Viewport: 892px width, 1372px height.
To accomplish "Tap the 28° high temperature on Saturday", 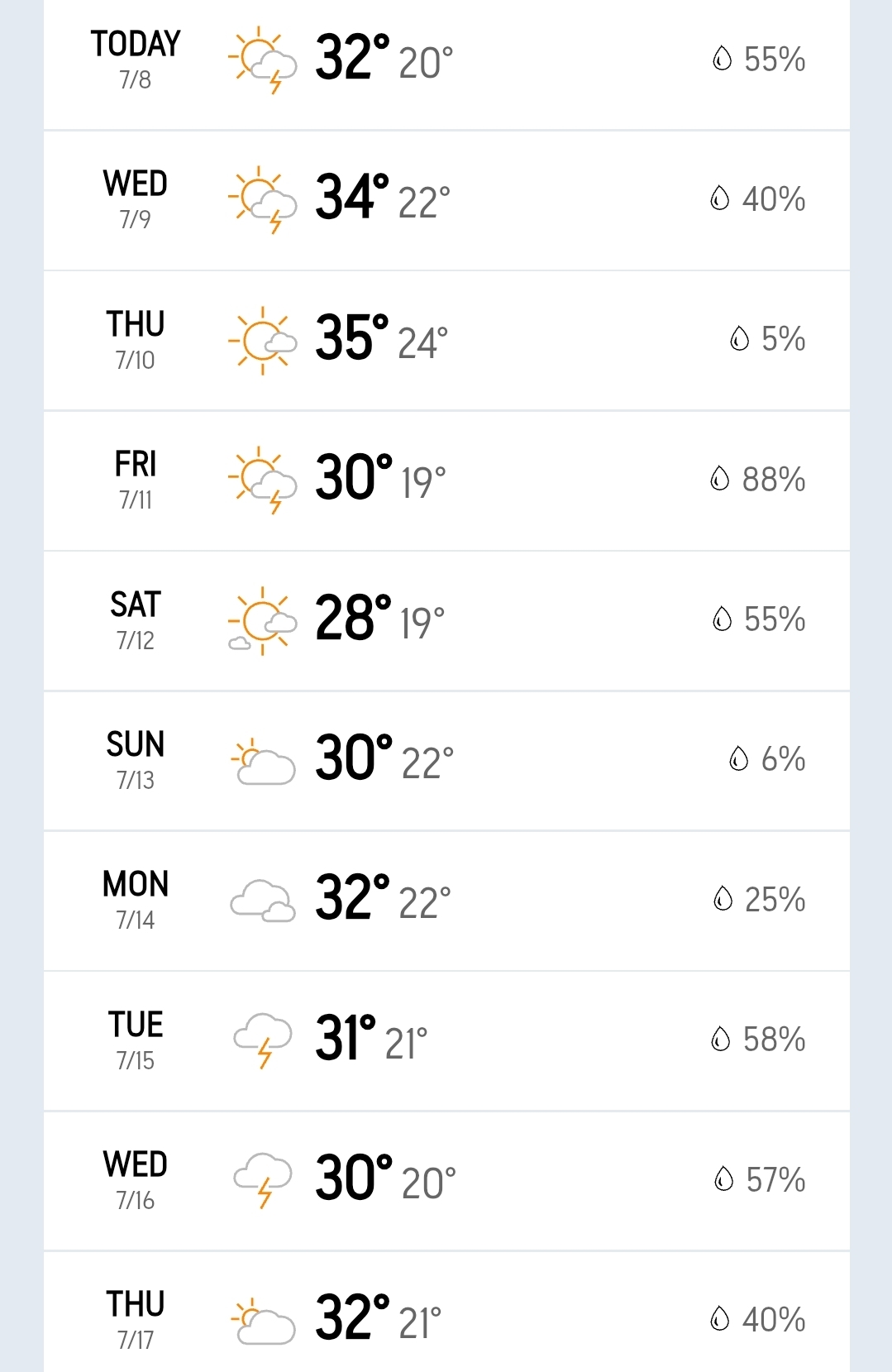I will [353, 619].
